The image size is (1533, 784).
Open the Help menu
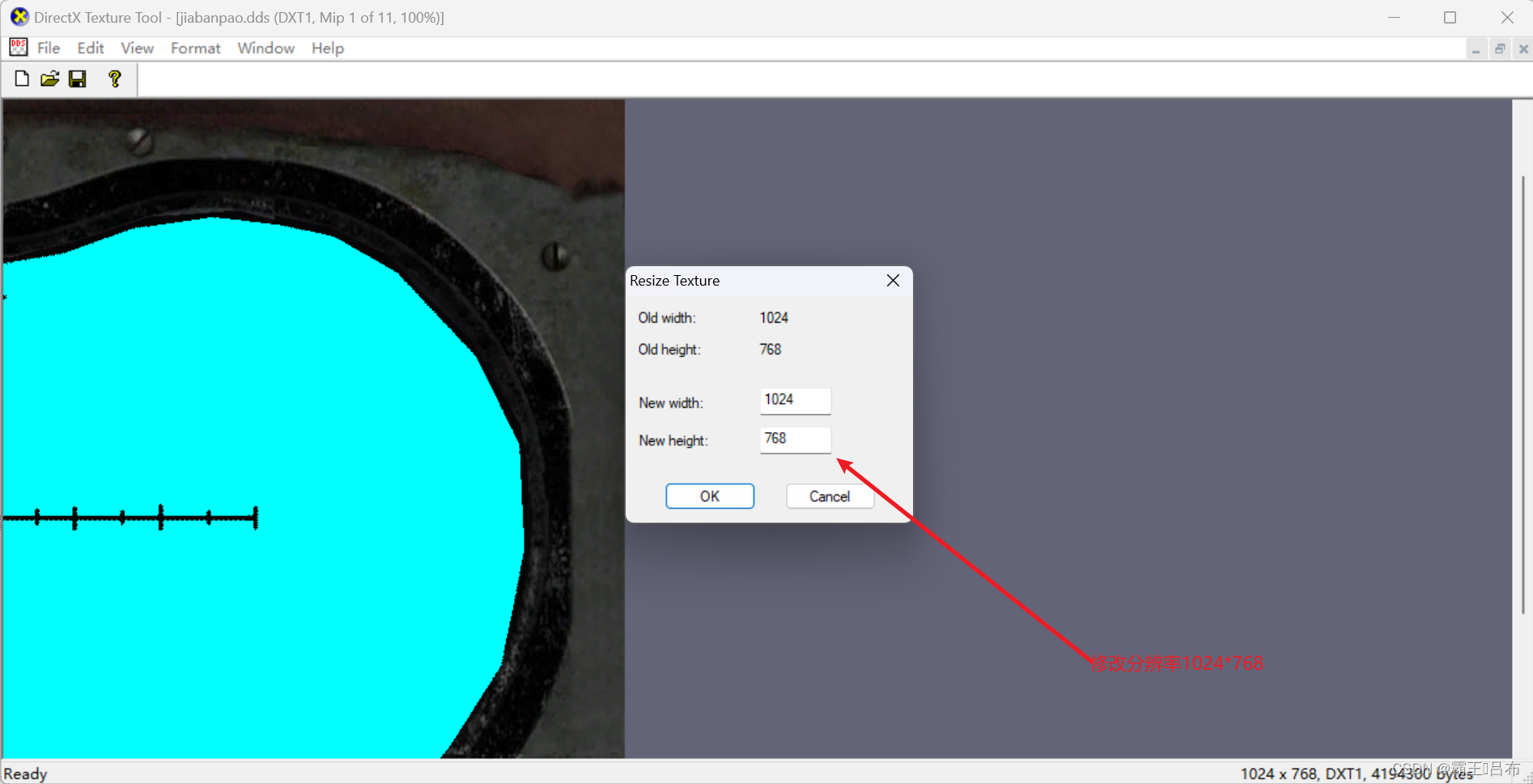pyautogui.click(x=327, y=48)
